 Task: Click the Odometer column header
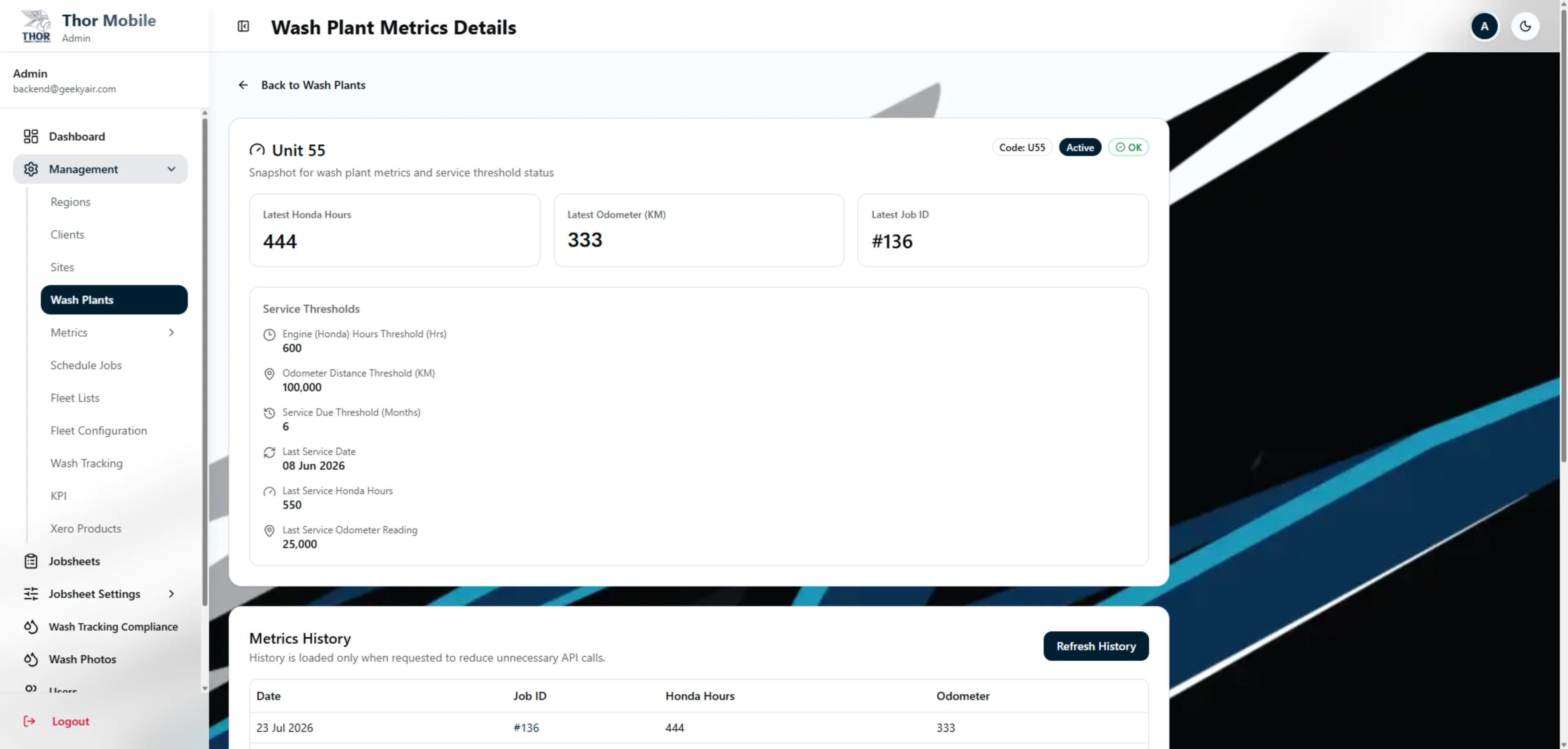[x=962, y=696]
